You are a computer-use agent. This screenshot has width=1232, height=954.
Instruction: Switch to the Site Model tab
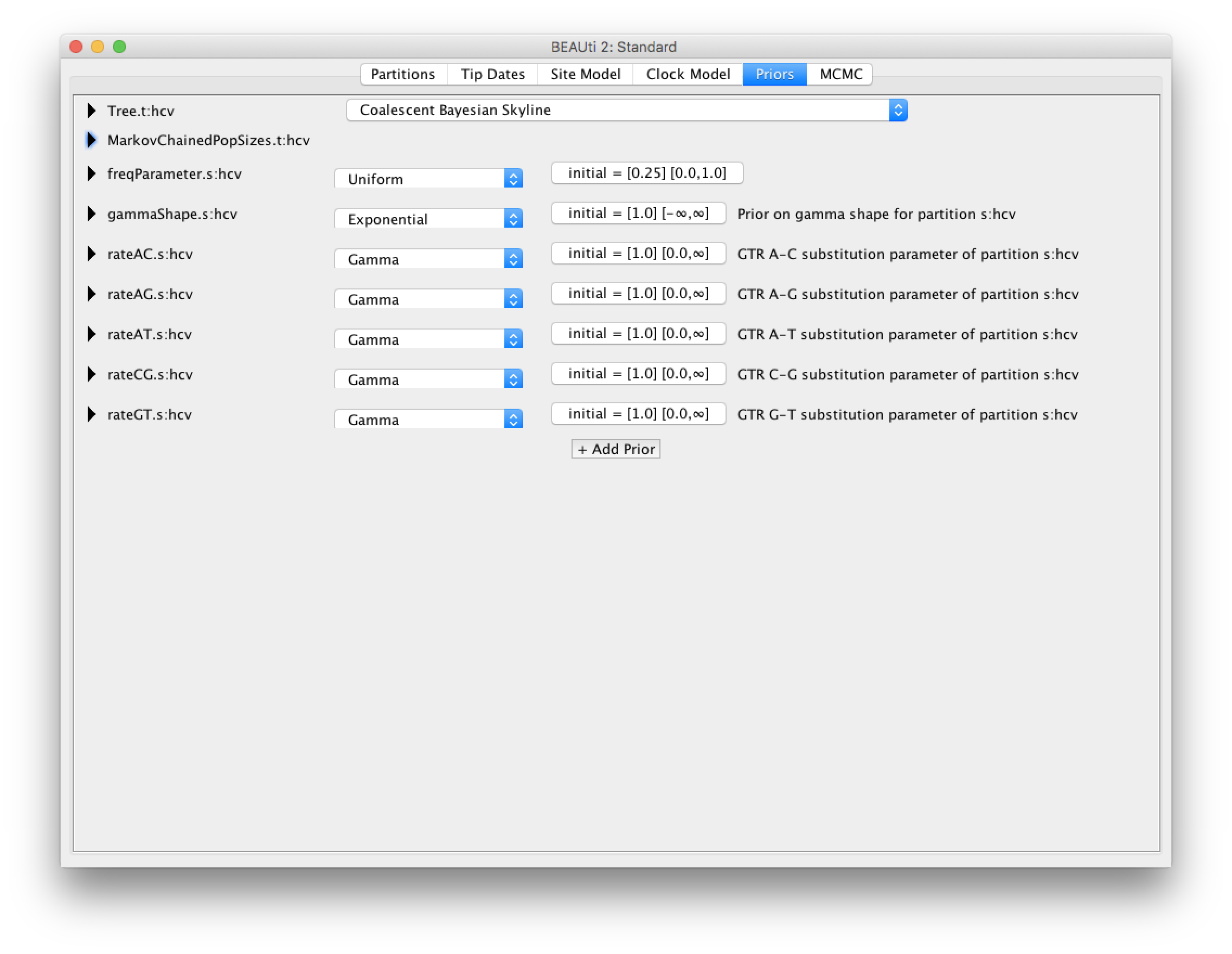[585, 74]
